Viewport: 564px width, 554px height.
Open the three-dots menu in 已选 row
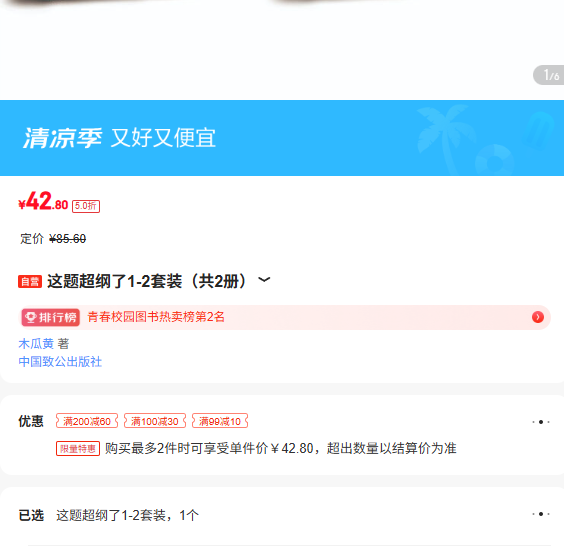click(x=541, y=514)
